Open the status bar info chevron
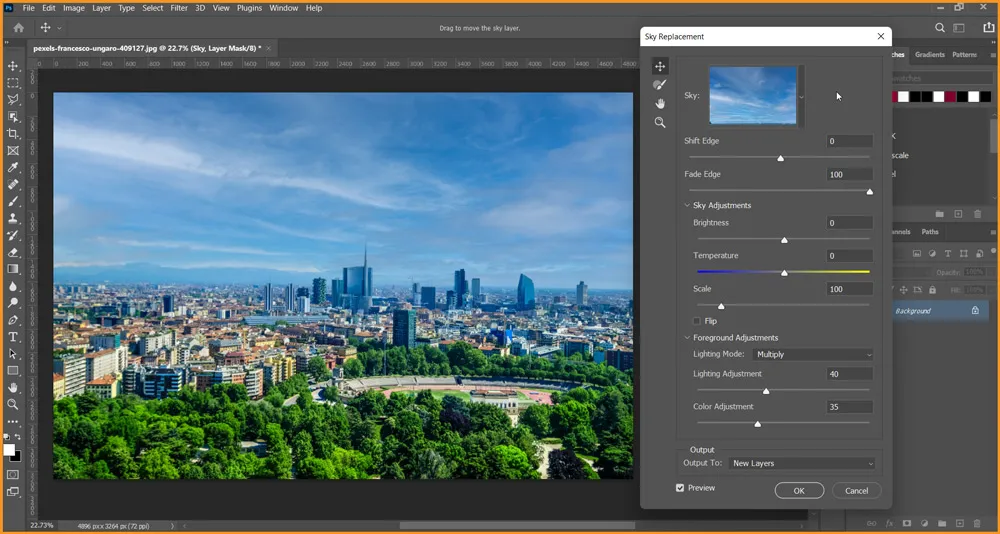 [172, 526]
